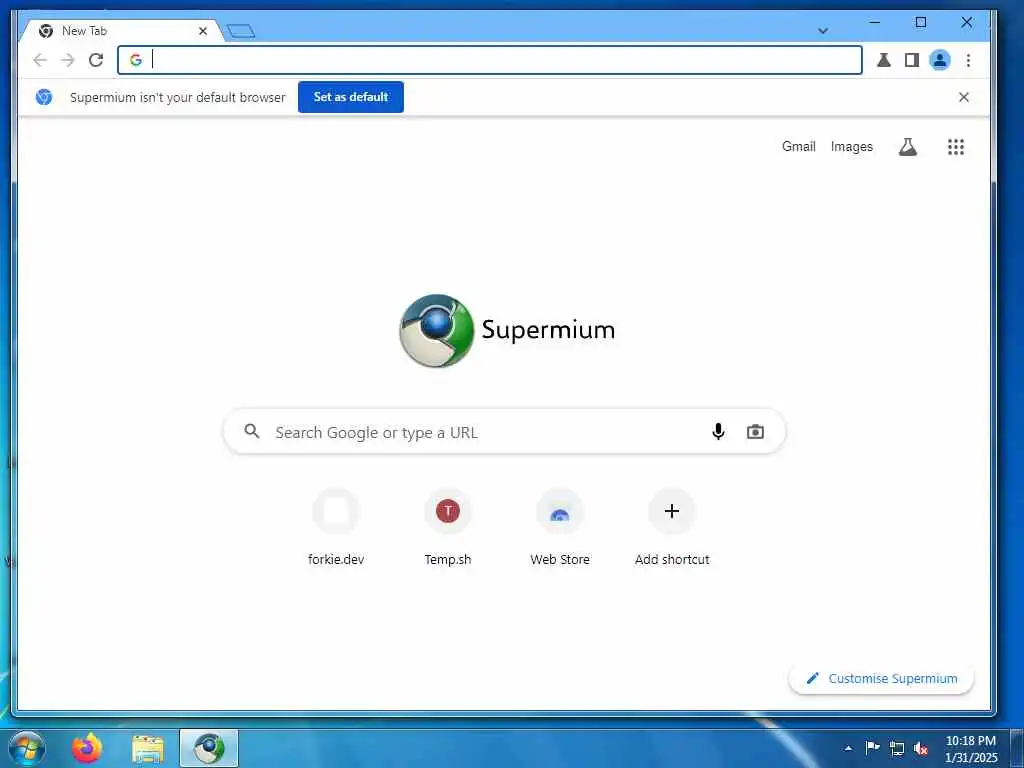Image resolution: width=1024 pixels, height=768 pixels.
Task: Click the forward navigation arrow
Action: tap(68, 60)
